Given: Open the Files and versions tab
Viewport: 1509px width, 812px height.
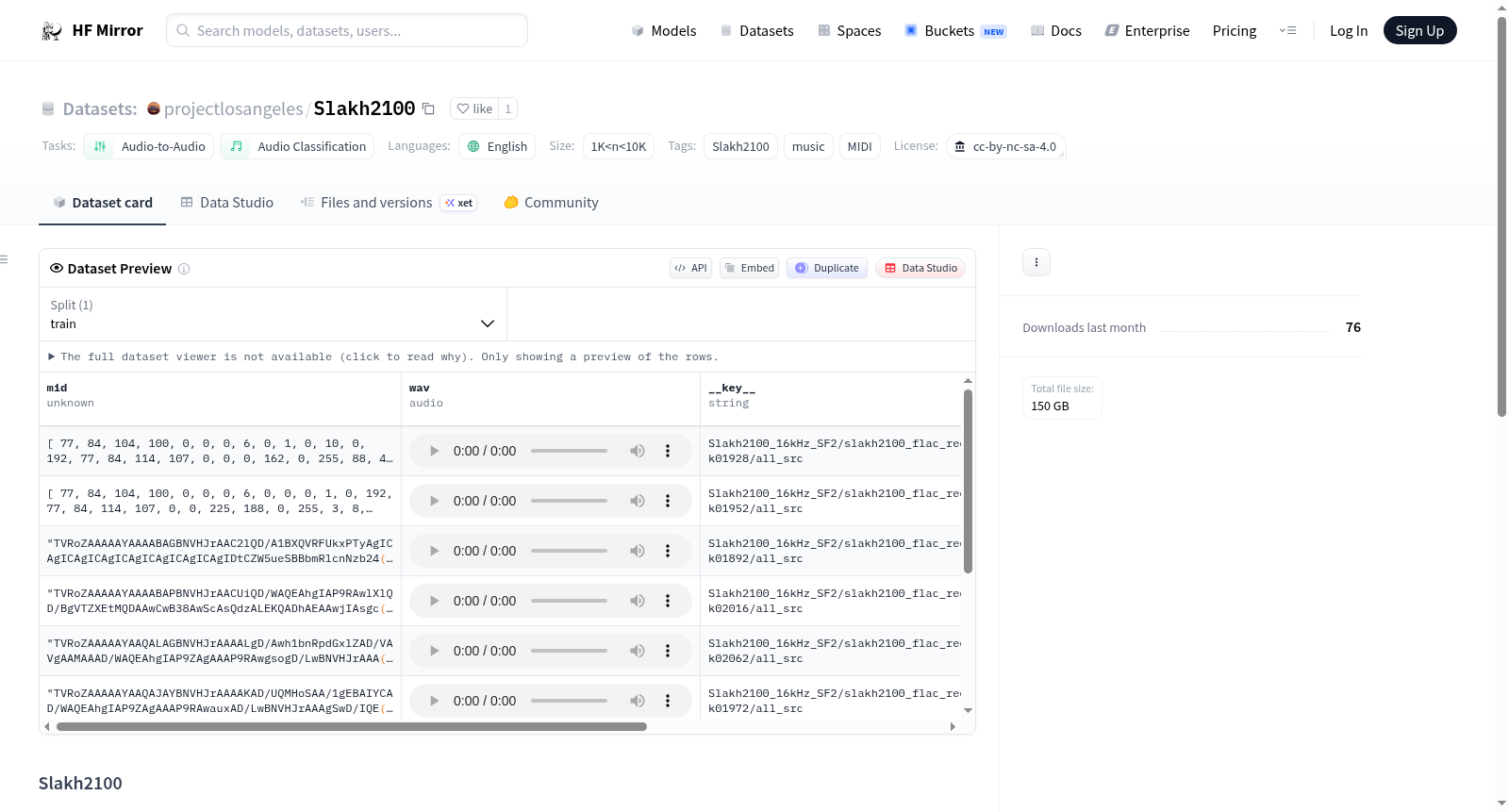Looking at the screenshot, I should [x=389, y=203].
